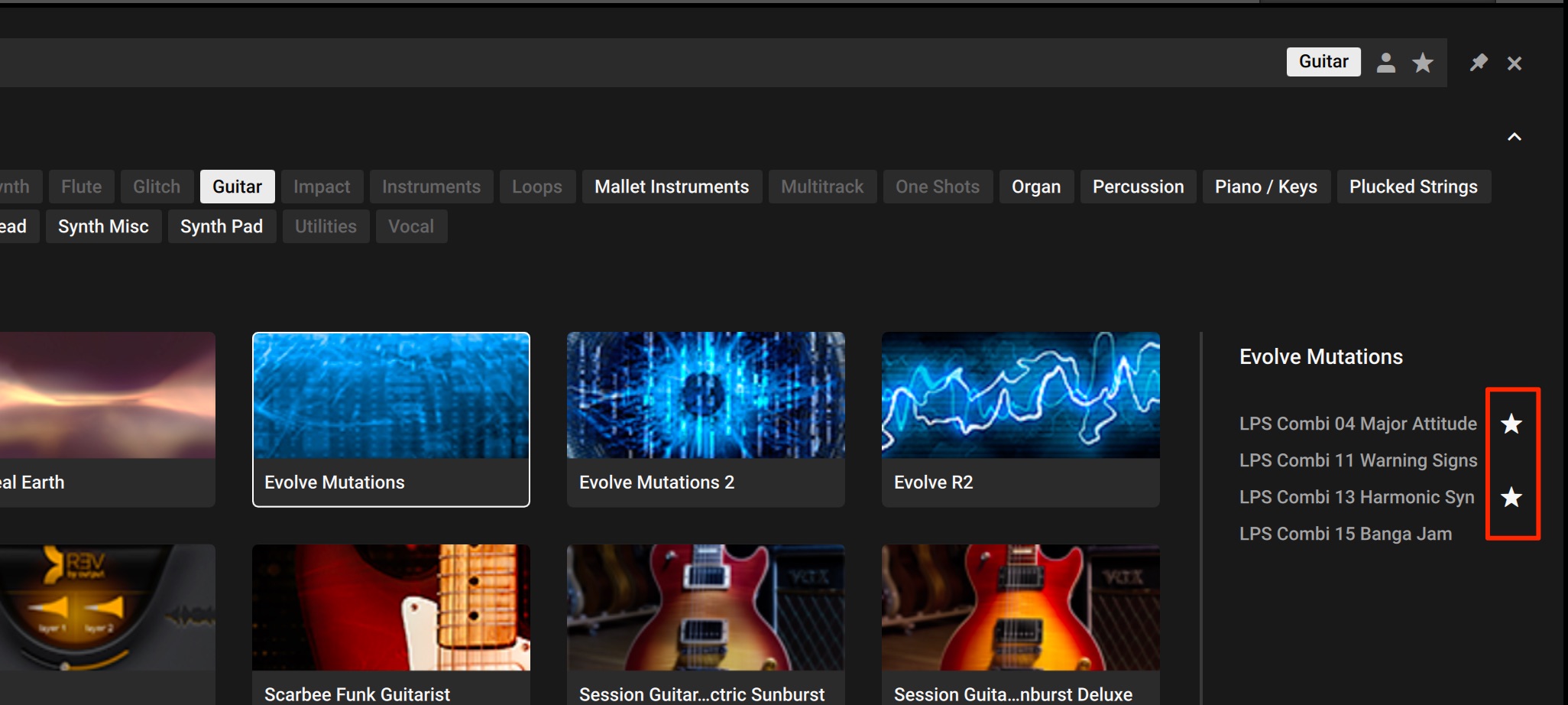1568x705 pixels.
Task: Close the browser panel with X icon
Action: 1515,63
